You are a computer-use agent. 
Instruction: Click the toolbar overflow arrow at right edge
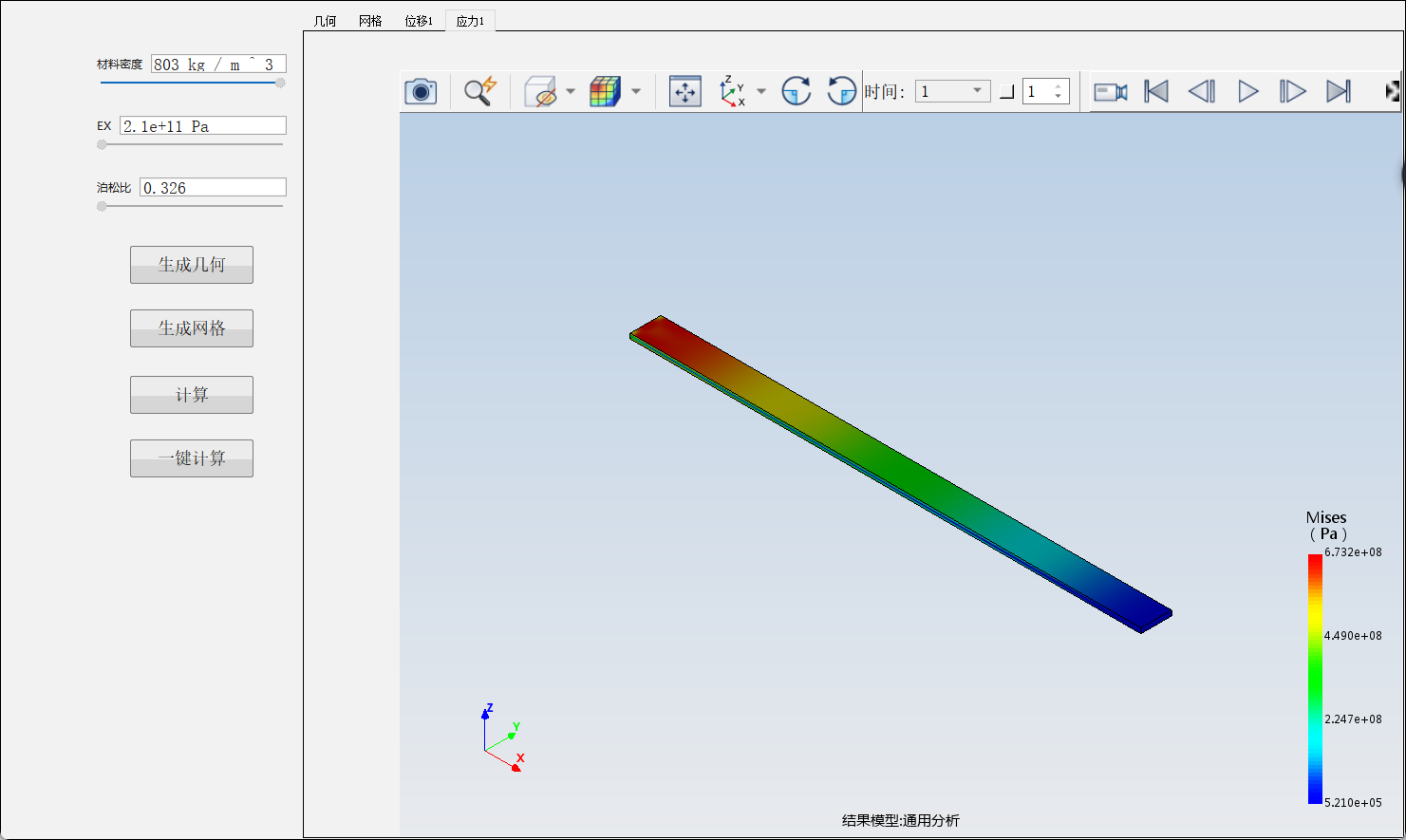pos(1392,91)
